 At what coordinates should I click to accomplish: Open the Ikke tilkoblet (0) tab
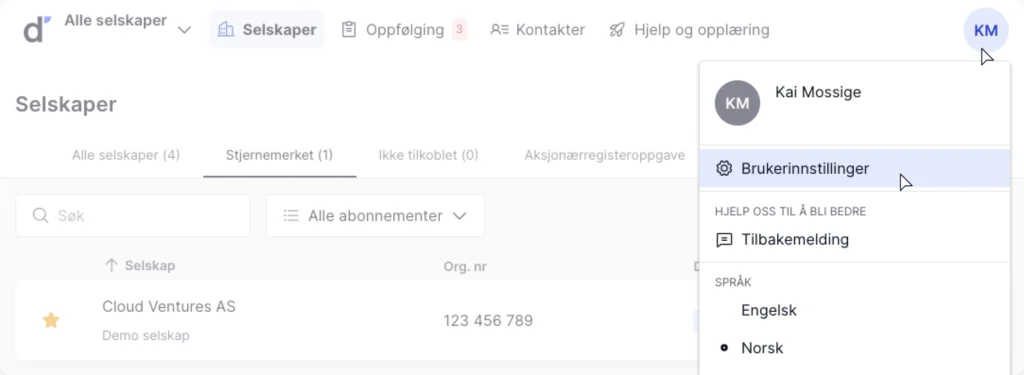coord(428,155)
